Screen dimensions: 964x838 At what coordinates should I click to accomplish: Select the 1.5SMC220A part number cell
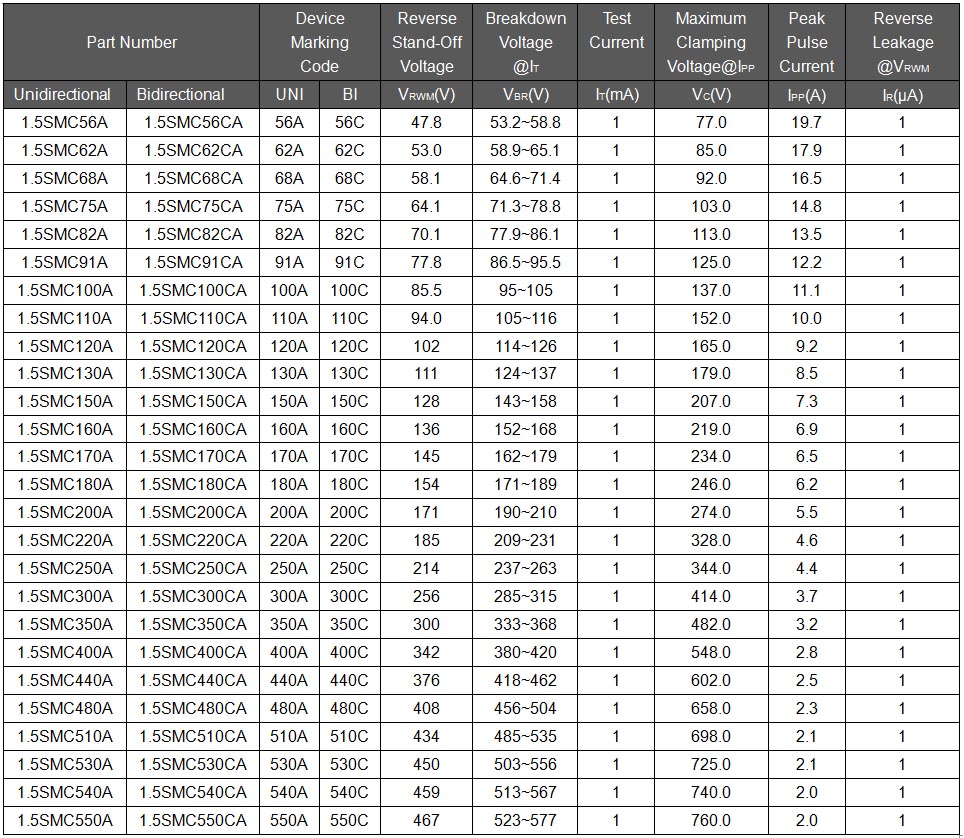64,541
